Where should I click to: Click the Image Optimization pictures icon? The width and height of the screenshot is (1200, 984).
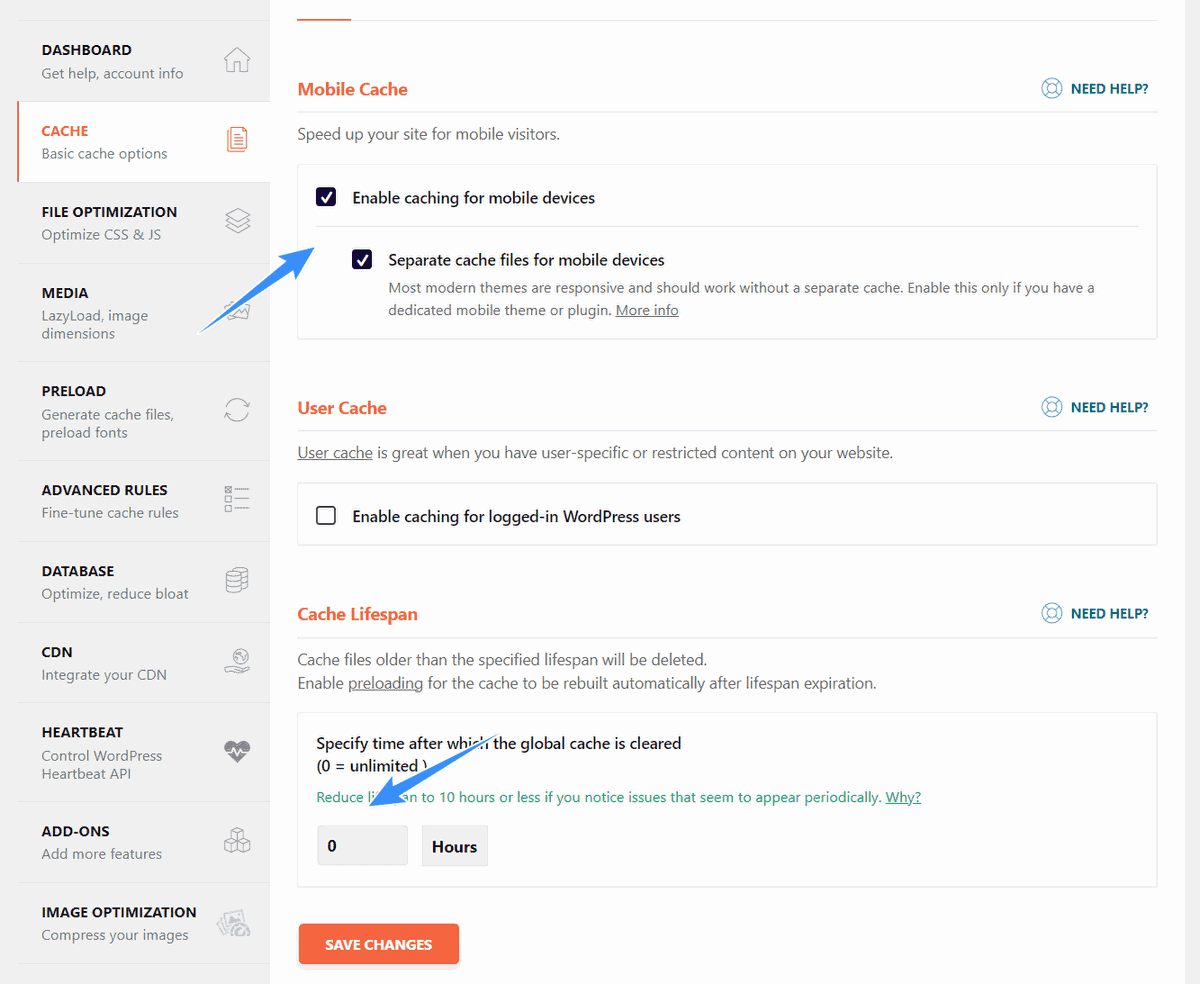coord(233,922)
